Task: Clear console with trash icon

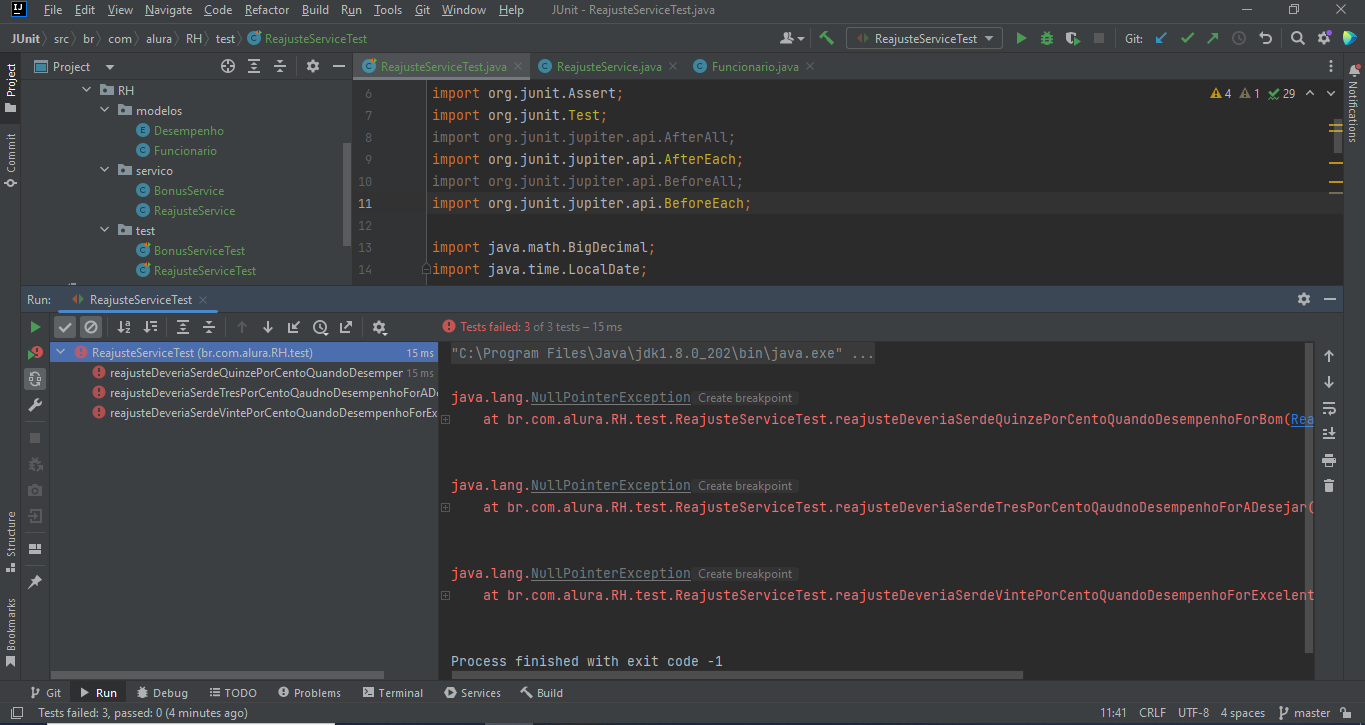Action: pyautogui.click(x=1329, y=486)
